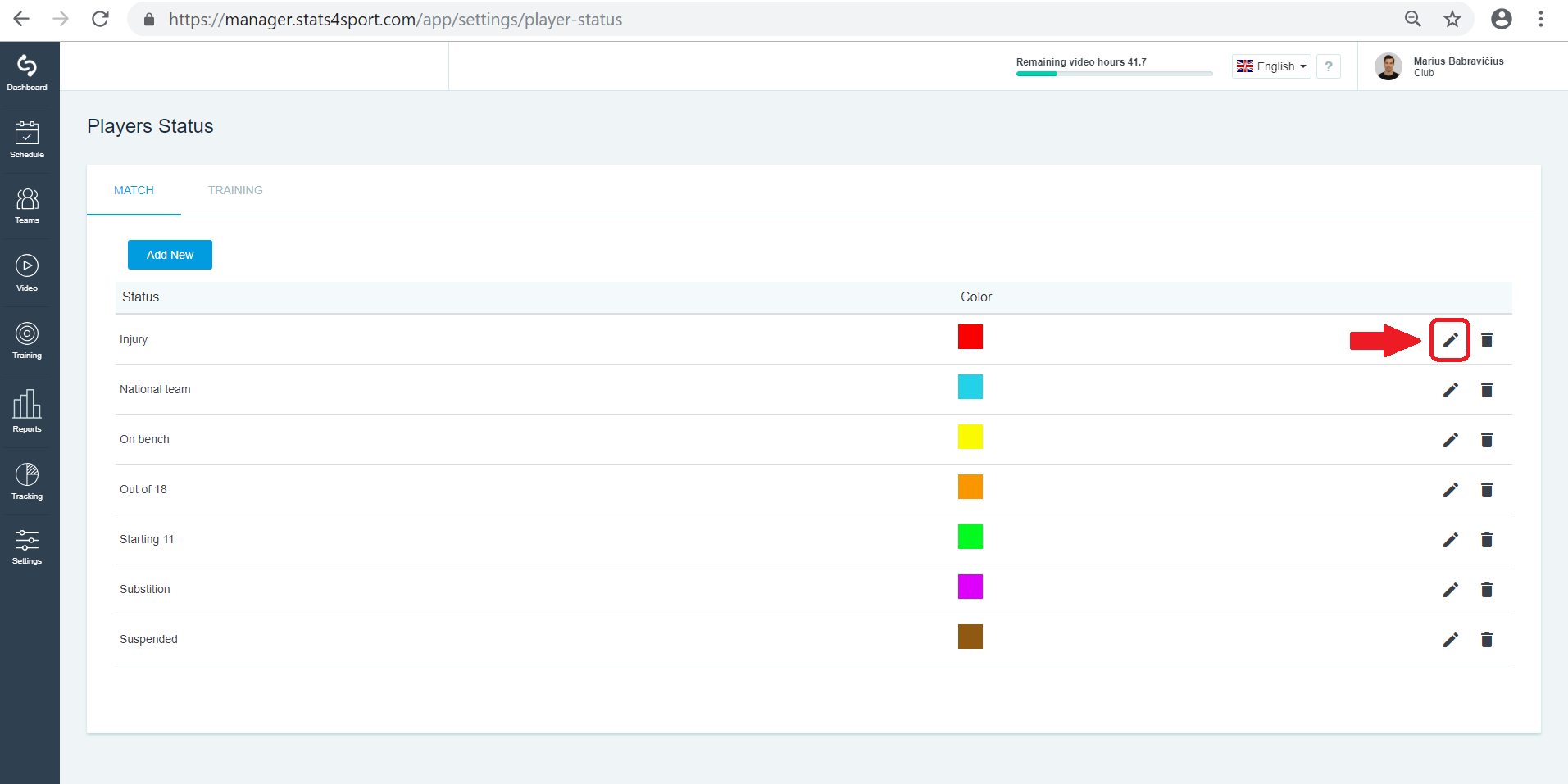The image size is (1568, 784).
Task: Open the Tracking section
Action: [x=27, y=481]
